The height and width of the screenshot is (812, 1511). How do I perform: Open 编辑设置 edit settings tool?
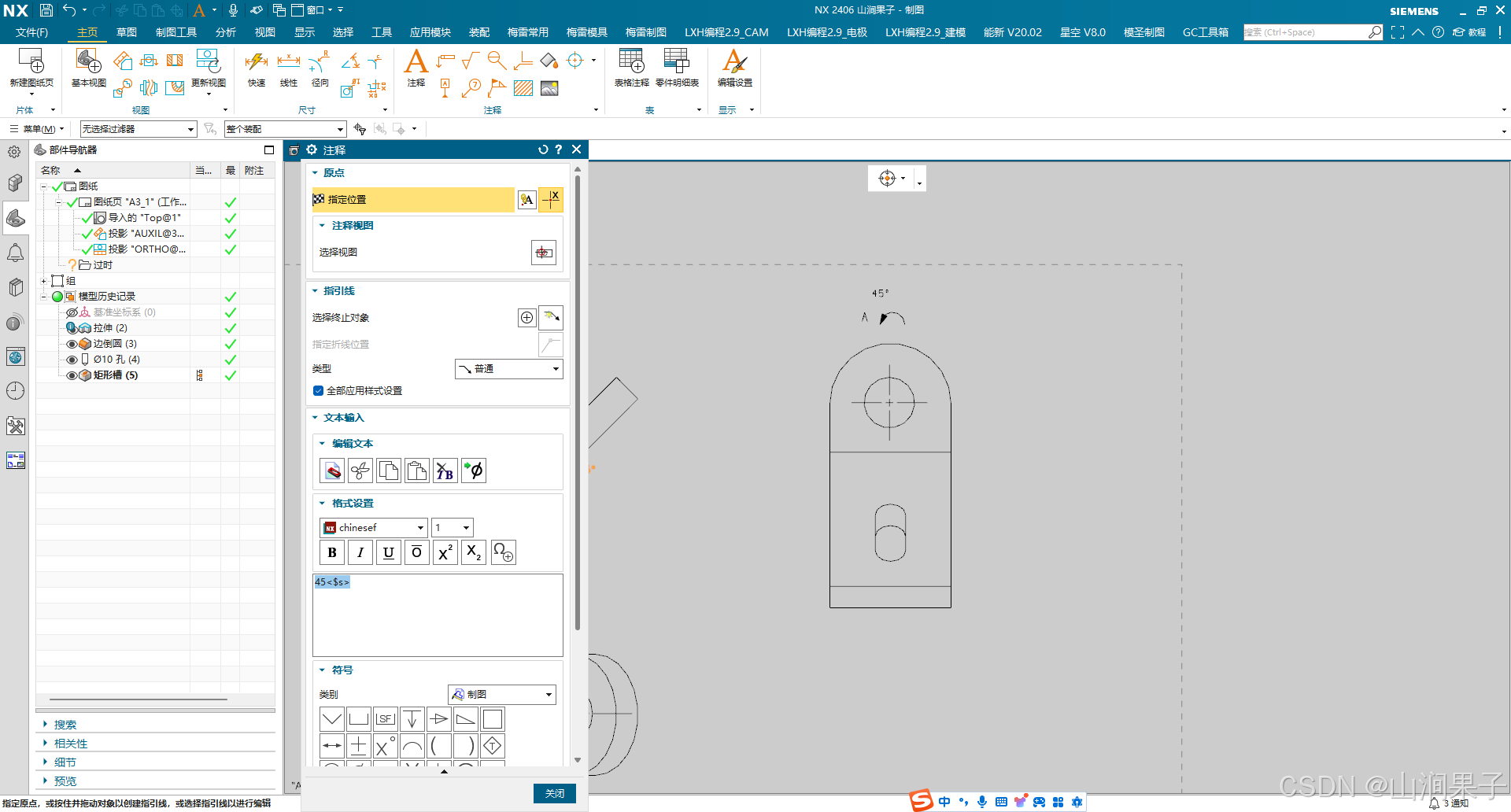pyautogui.click(x=734, y=68)
